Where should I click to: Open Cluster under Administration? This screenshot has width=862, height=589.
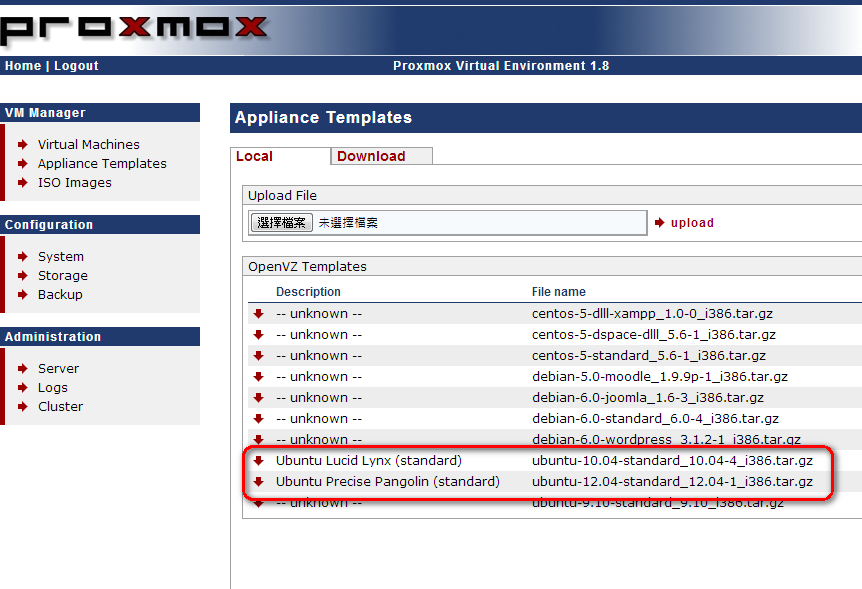pos(60,407)
